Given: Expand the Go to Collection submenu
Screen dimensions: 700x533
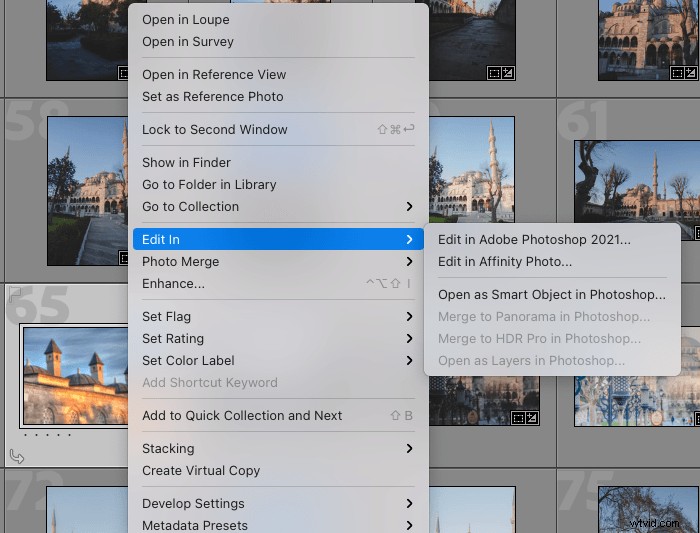Looking at the screenshot, I should coord(278,206).
